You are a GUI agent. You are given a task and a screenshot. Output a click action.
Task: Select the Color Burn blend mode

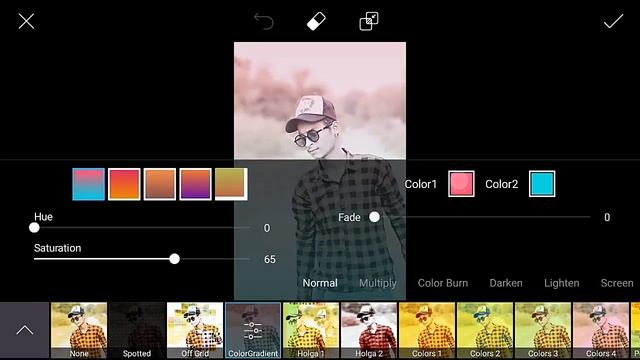tap(443, 283)
